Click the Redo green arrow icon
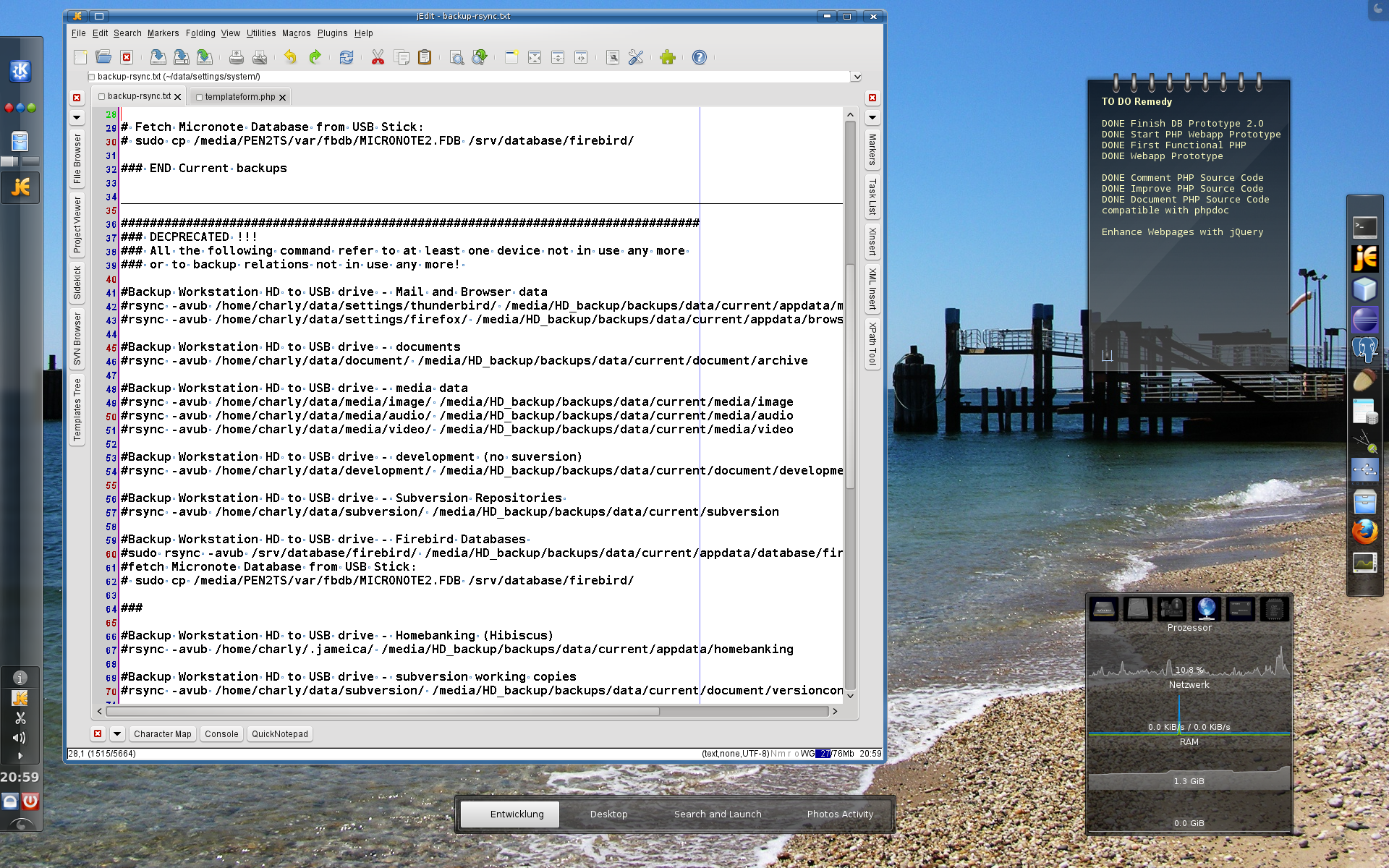Screen dimensions: 1389x868 [315, 57]
